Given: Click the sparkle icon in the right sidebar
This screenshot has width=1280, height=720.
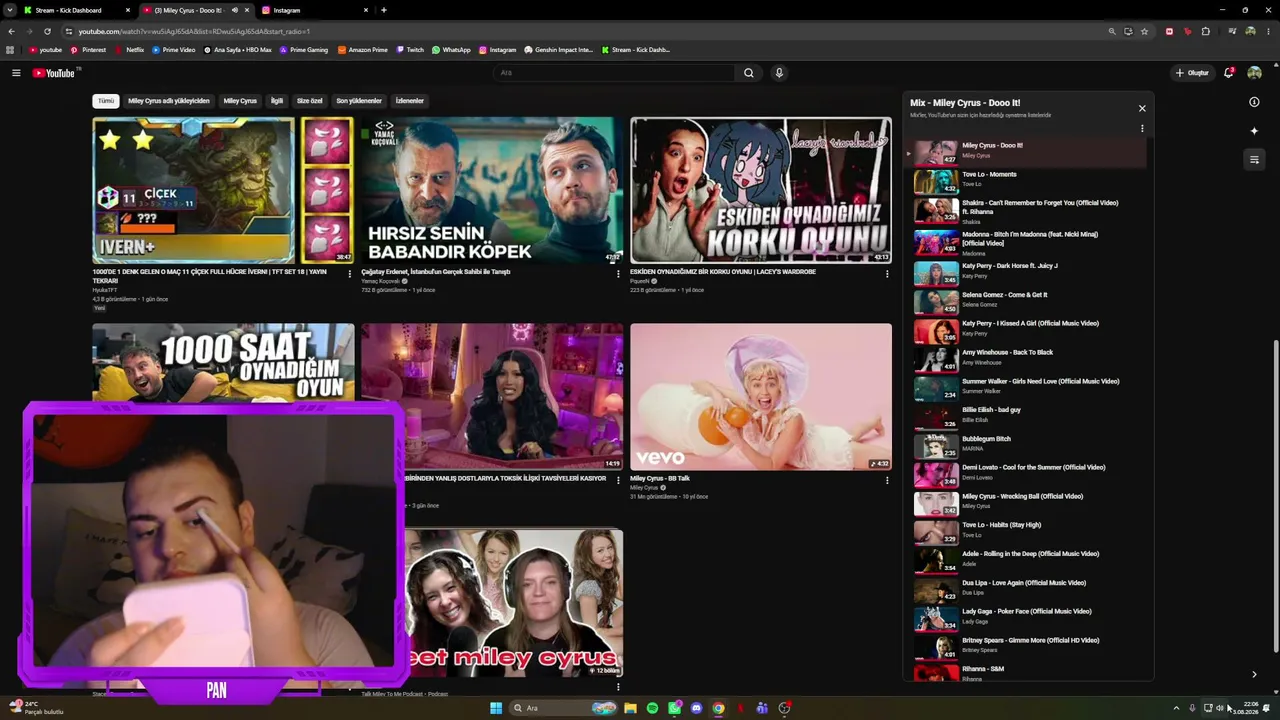Looking at the screenshot, I should point(1254,131).
